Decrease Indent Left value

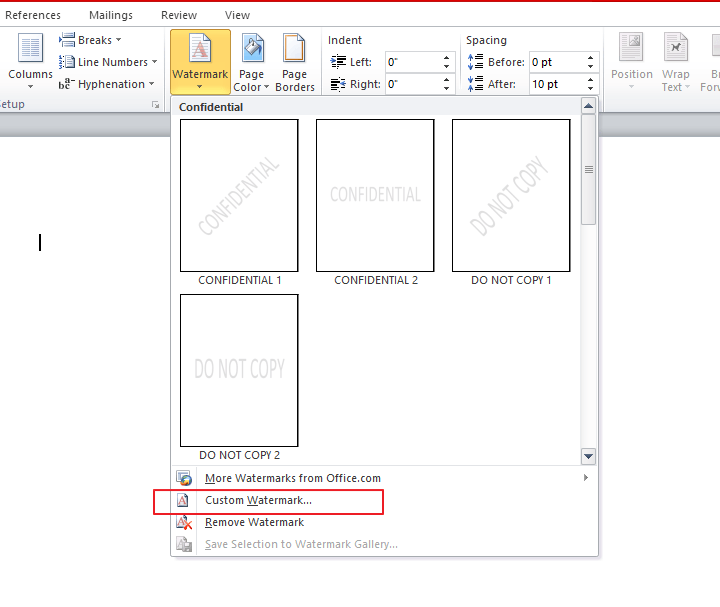click(x=446, y=67)
